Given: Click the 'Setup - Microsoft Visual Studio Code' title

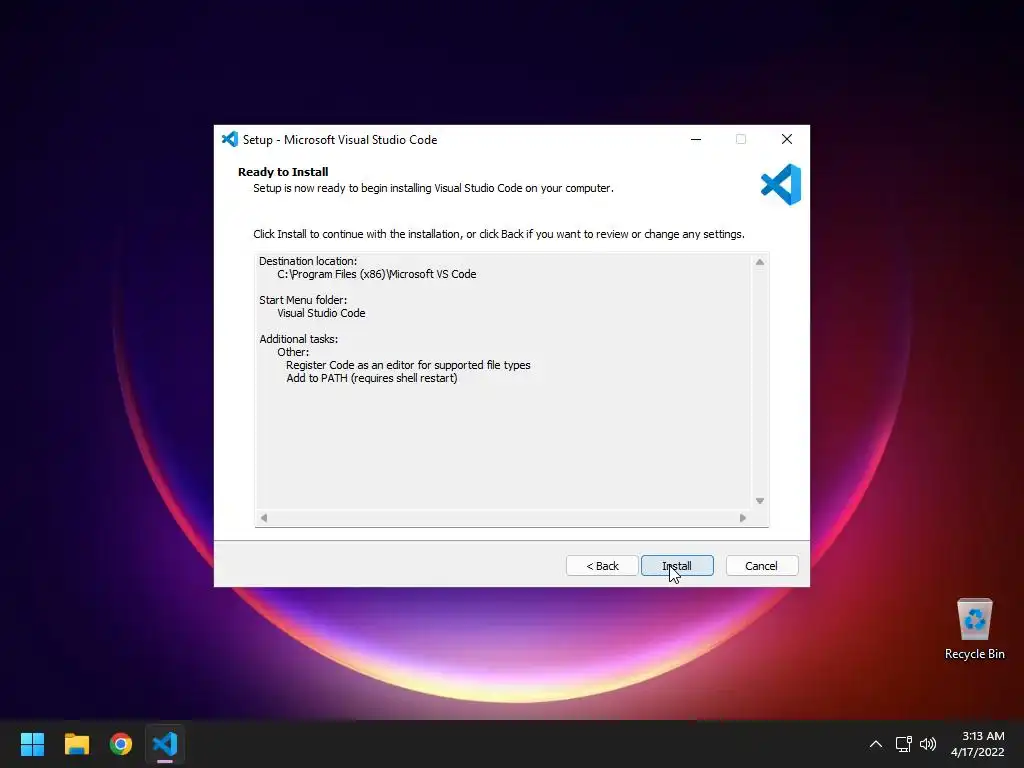Looking at the screenshot, I should [340, 140].
